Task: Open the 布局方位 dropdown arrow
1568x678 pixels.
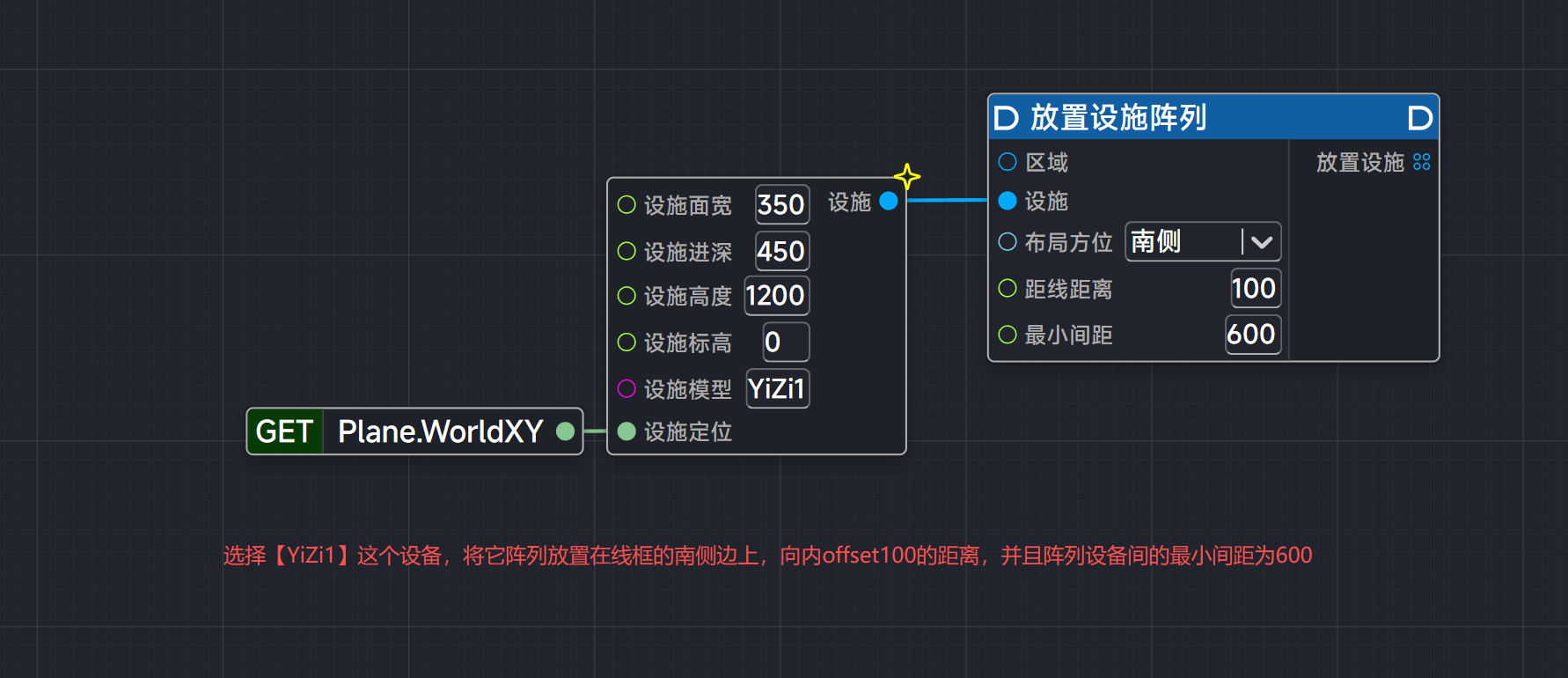Action: click(x=1262, y=242)
